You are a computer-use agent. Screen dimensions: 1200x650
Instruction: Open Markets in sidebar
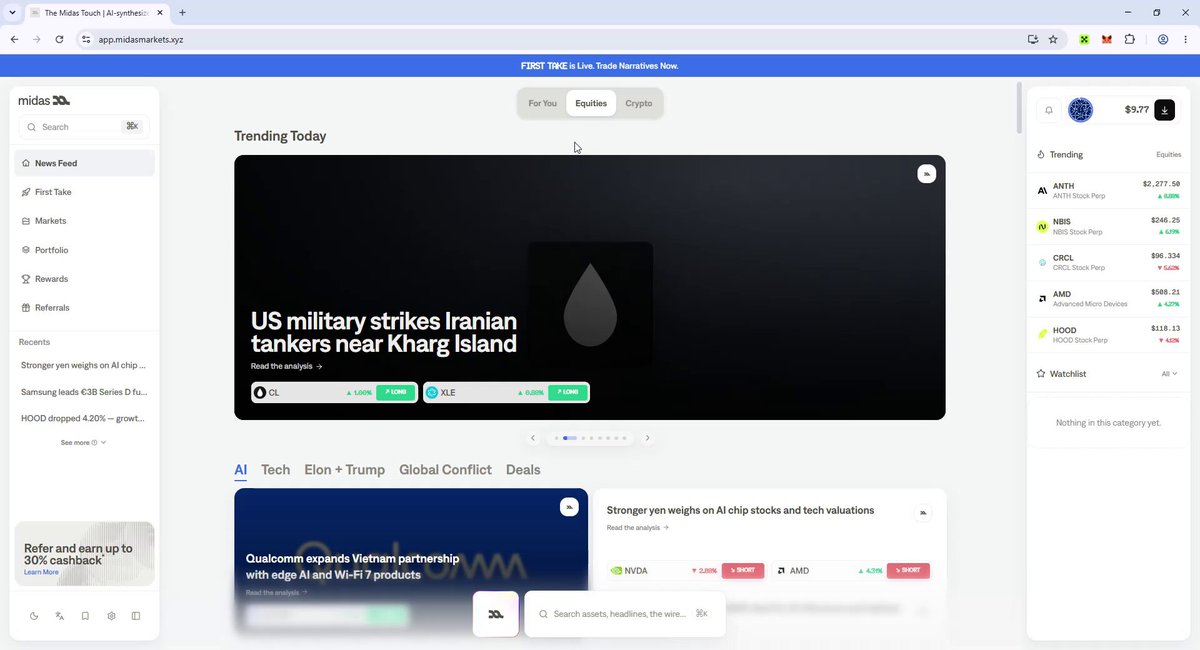(x=84, y=221)
